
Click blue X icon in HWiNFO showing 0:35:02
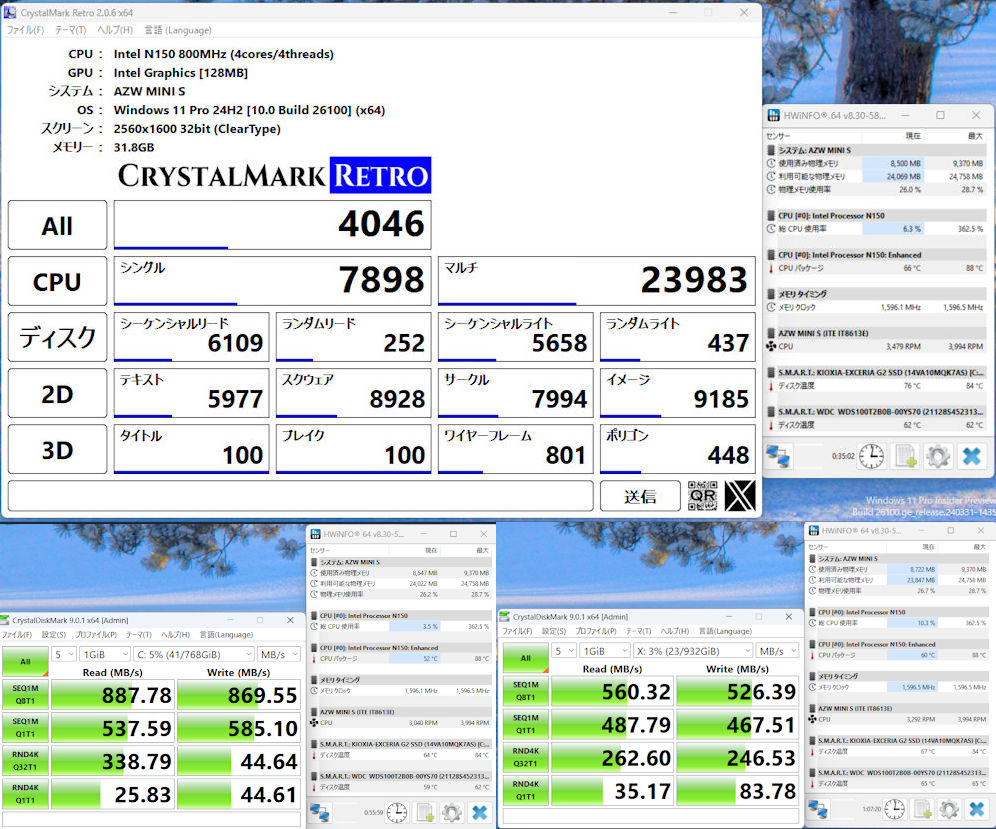[x=971, y=455]
